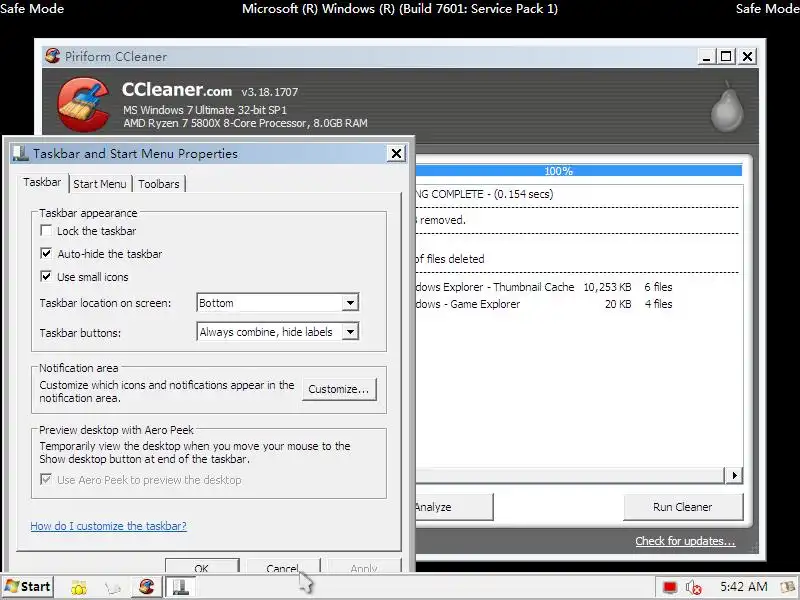The height and width of the screenshot is (600, 800).
Task: Click the greyed Apply button
Action: coord(364,566)
